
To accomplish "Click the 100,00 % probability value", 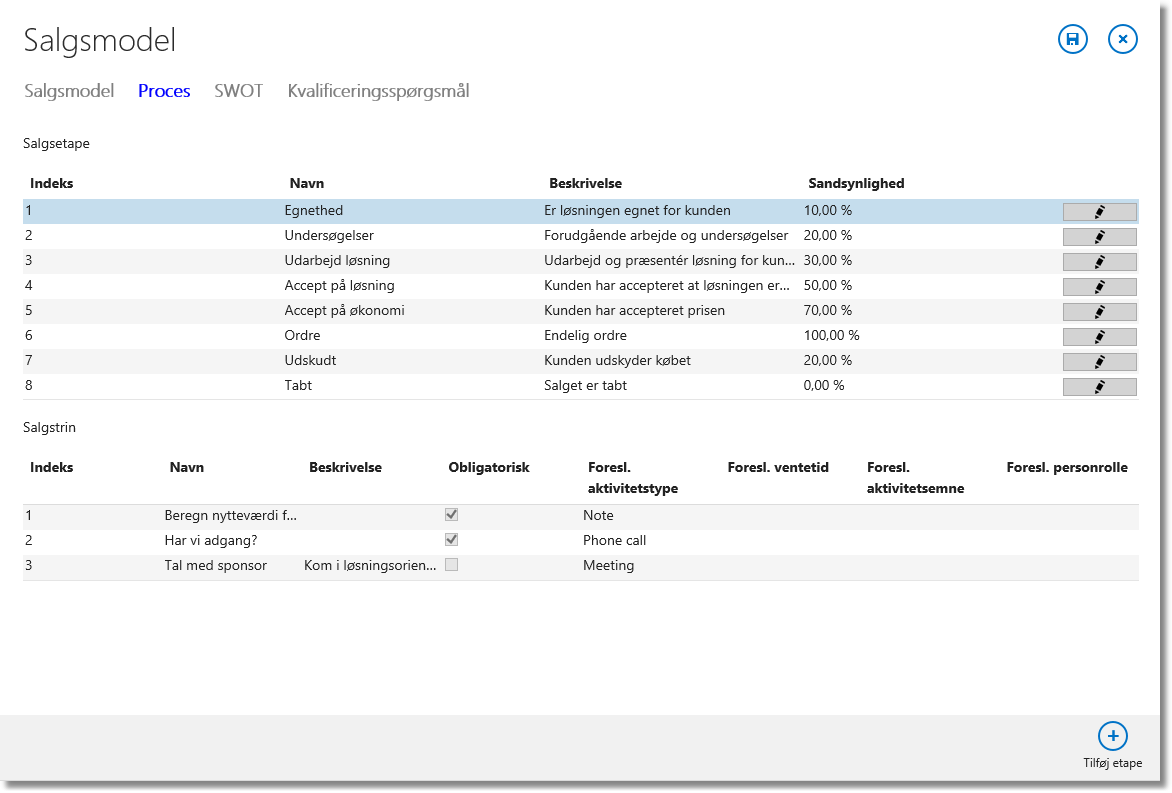I will [x=831, y=336].
